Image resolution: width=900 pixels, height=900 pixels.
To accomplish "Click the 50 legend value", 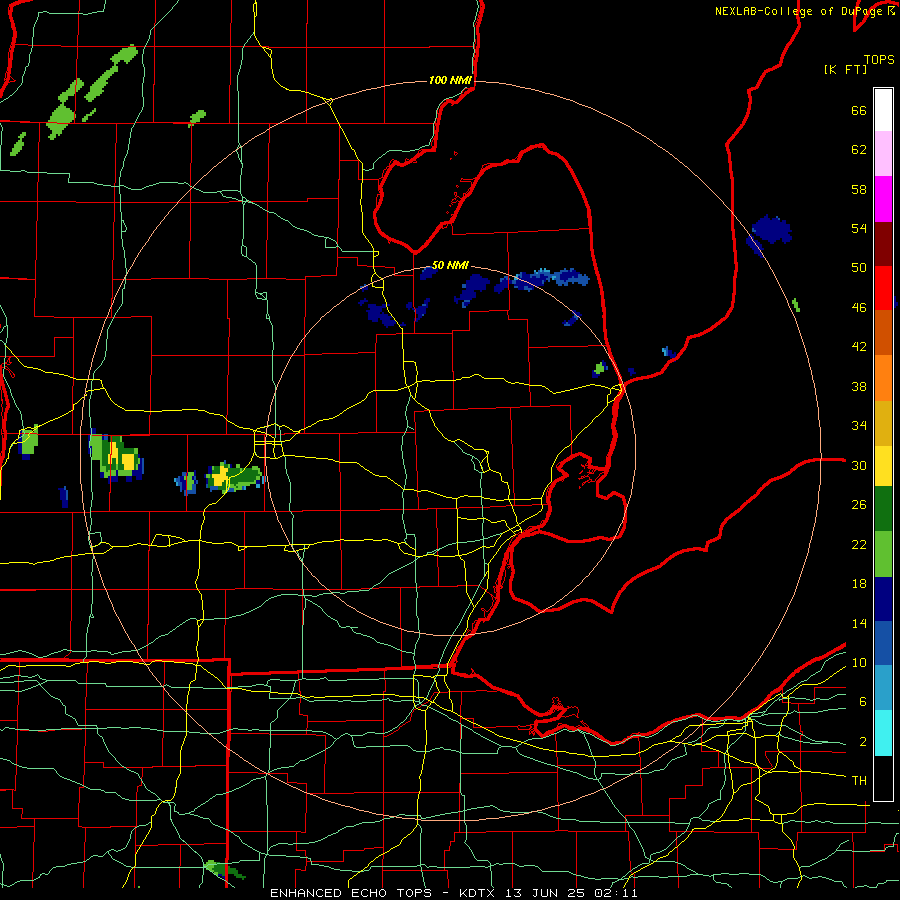I will tap(859, 267).
